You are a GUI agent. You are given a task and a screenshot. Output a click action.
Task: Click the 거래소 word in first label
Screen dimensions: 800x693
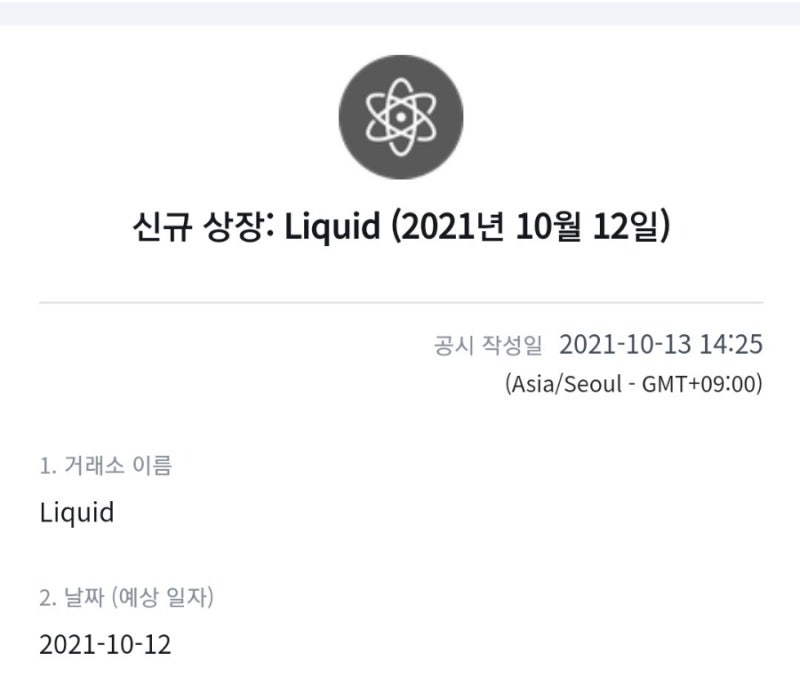pyautogui.click(x=94, y=465)
